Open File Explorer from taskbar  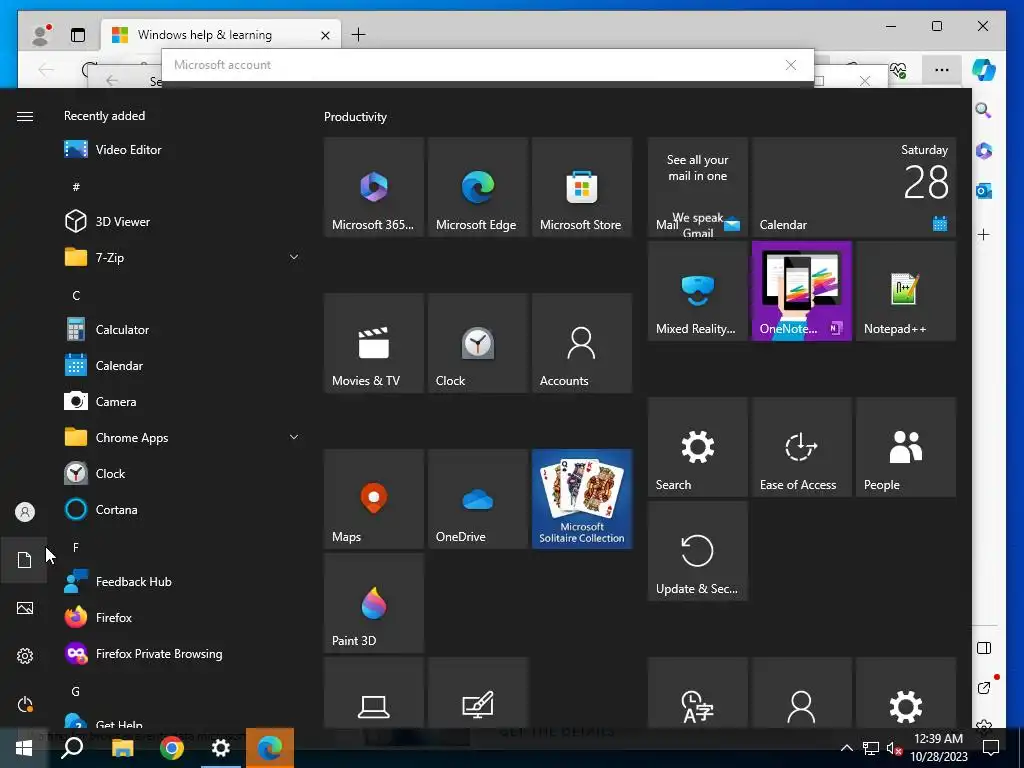(x=122, y=748)
